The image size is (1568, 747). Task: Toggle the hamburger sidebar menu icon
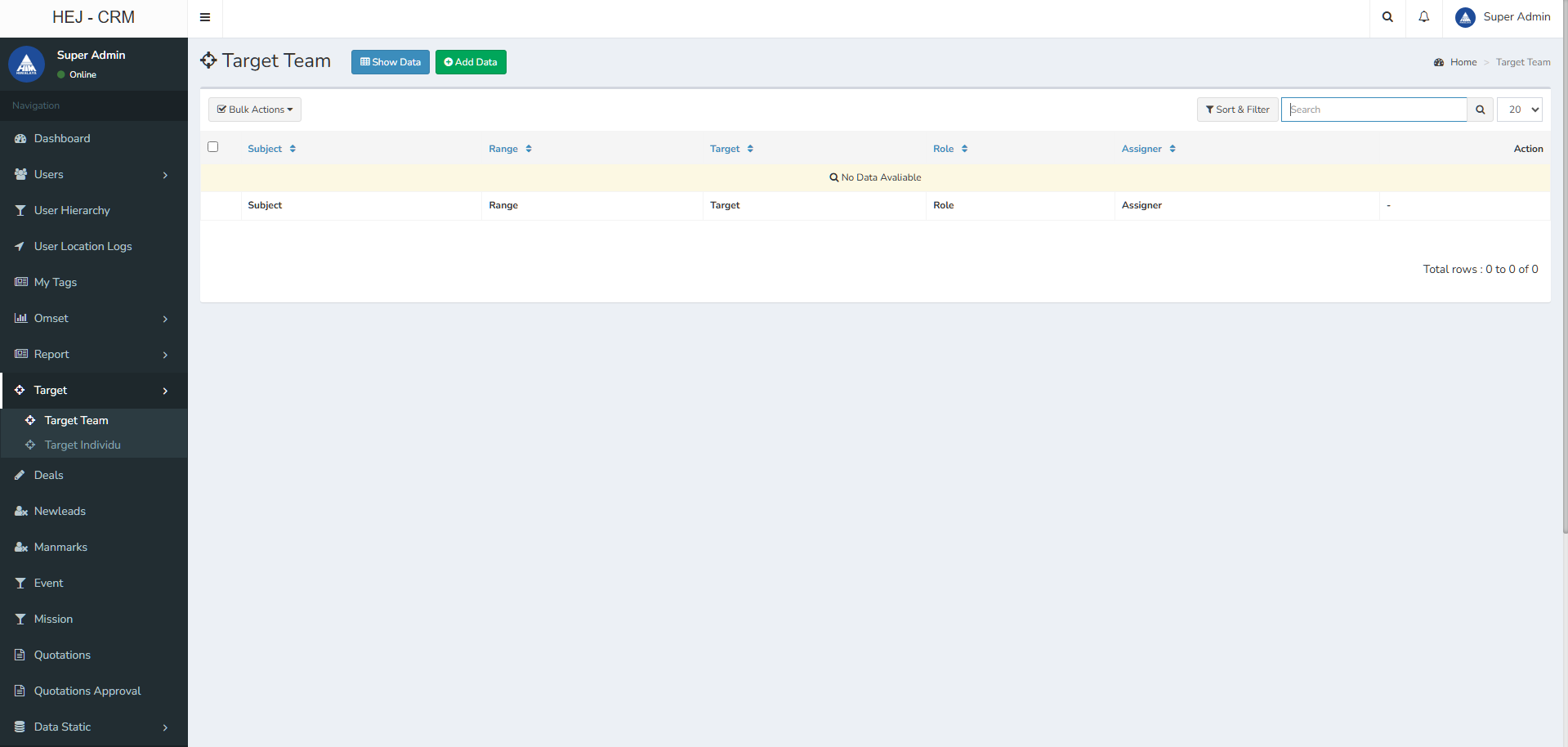pos(205,17)
